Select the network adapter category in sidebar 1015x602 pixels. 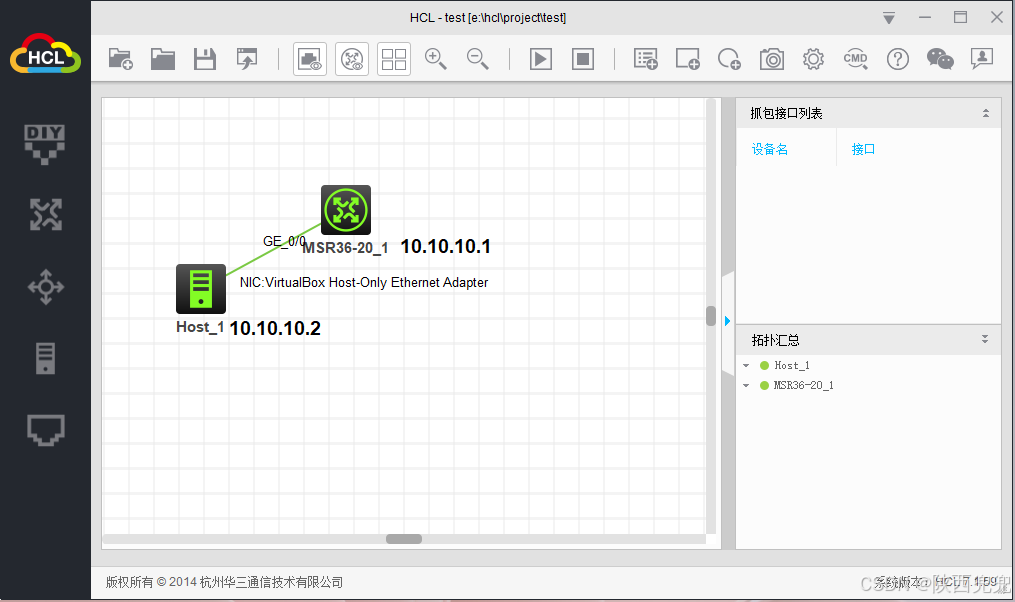tap(44, 429)
